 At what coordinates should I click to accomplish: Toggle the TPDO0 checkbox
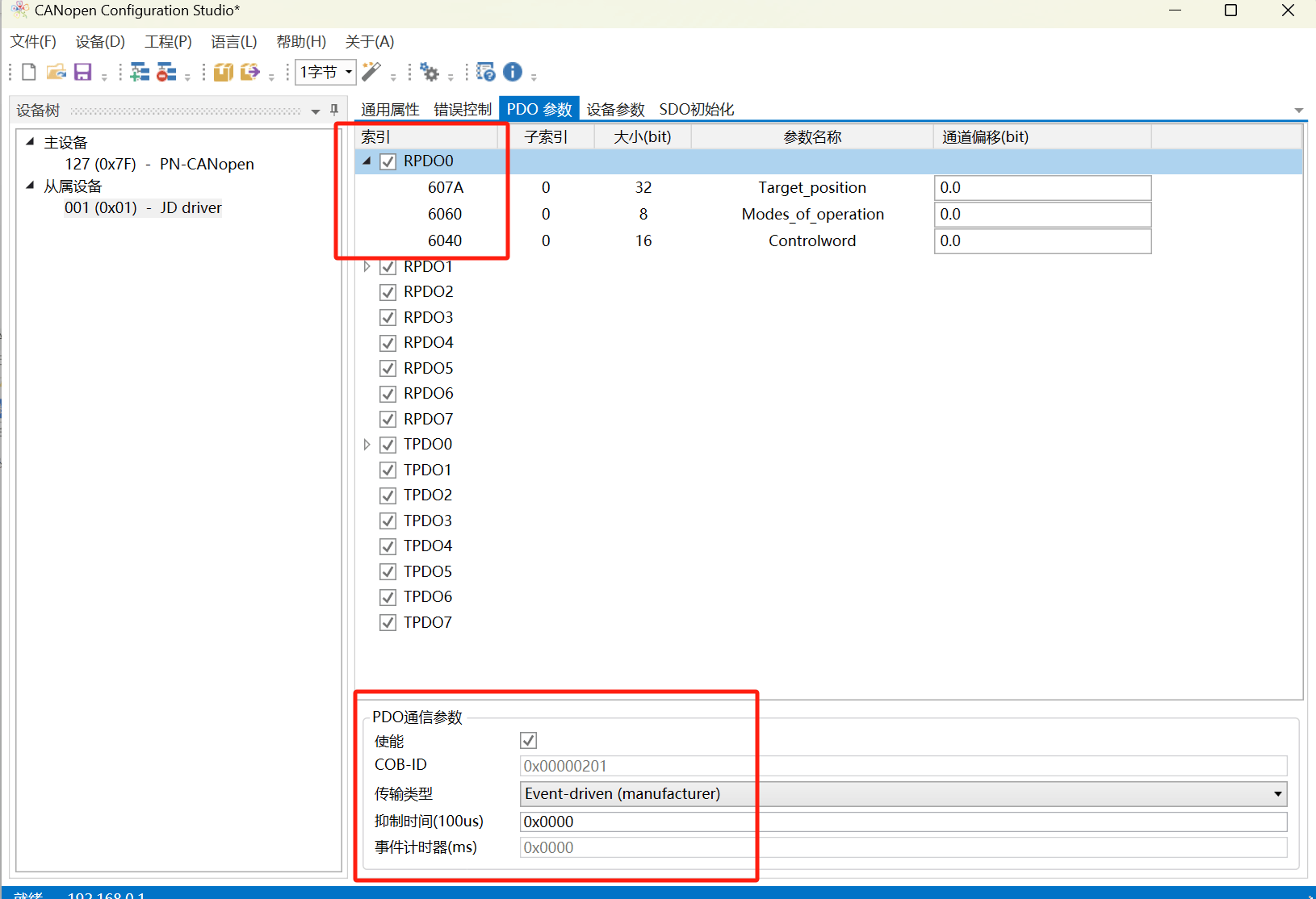point(388,445)
